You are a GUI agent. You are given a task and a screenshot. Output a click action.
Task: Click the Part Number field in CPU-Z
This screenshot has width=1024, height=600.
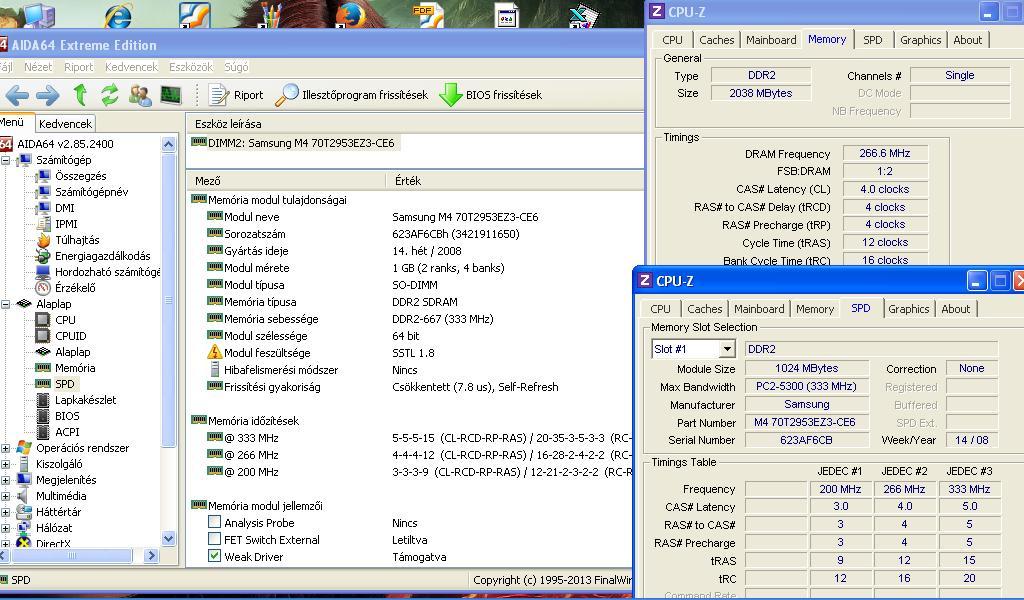click(x=806, y=422)
